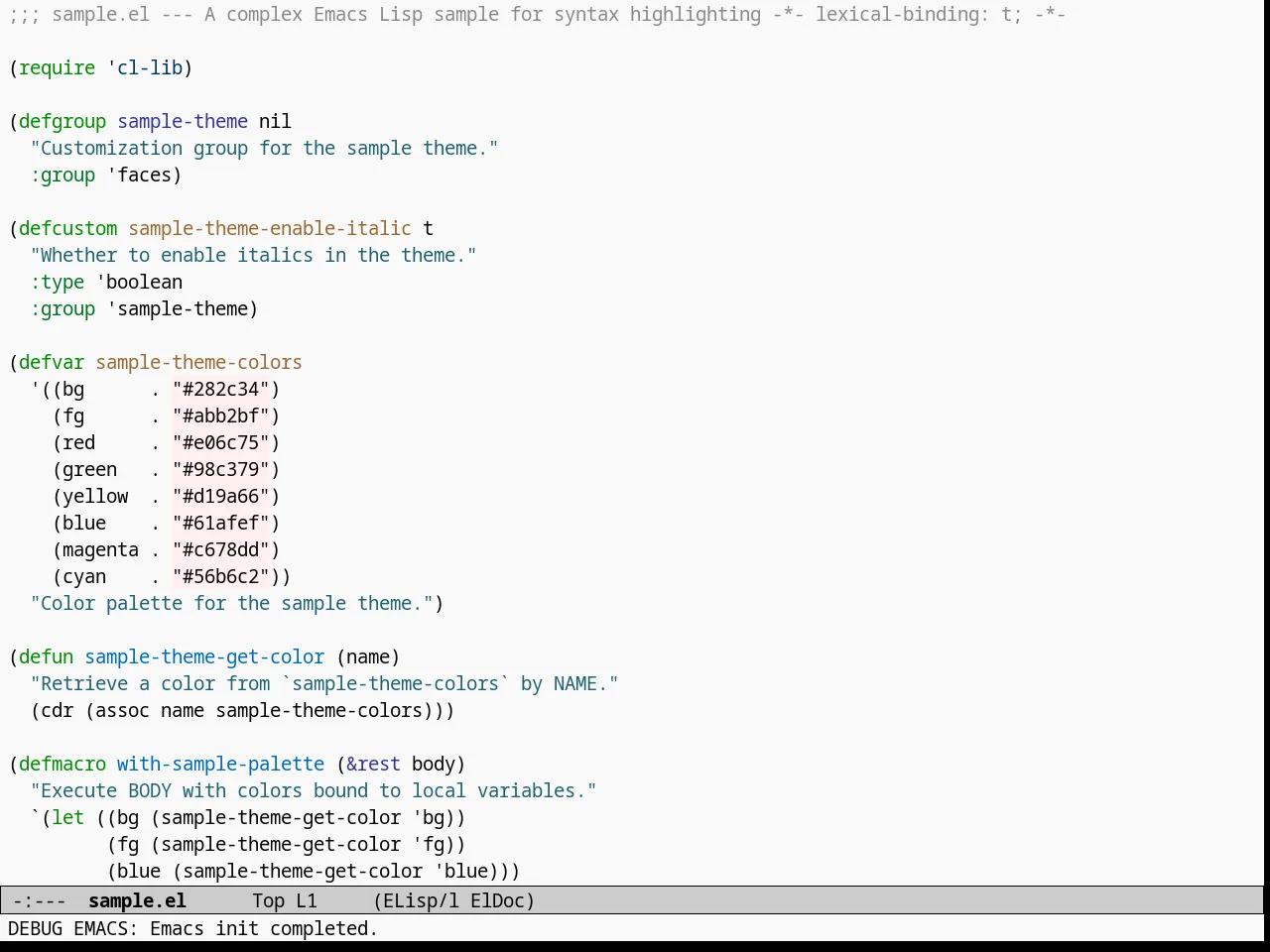Click the &rest keyword
The height and width of the screenshot is (952, 1270).
click(x=374, y=764)
